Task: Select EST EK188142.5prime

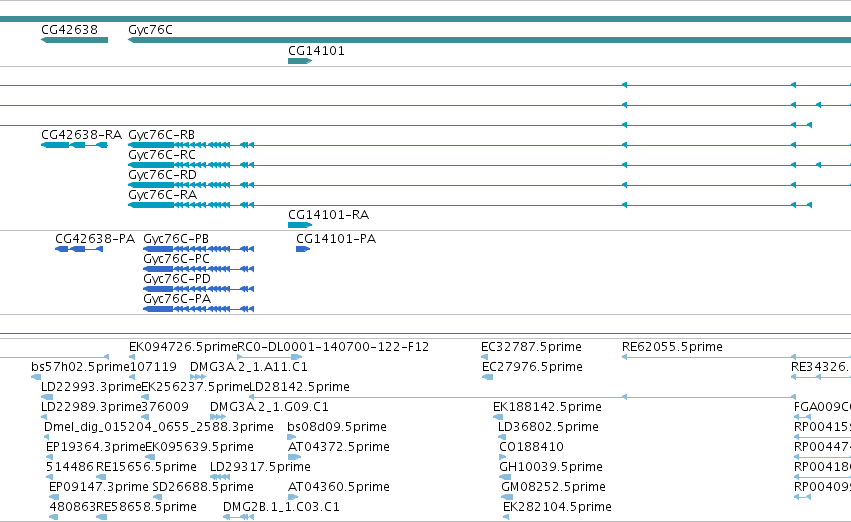Action: (x=547, y=407)
